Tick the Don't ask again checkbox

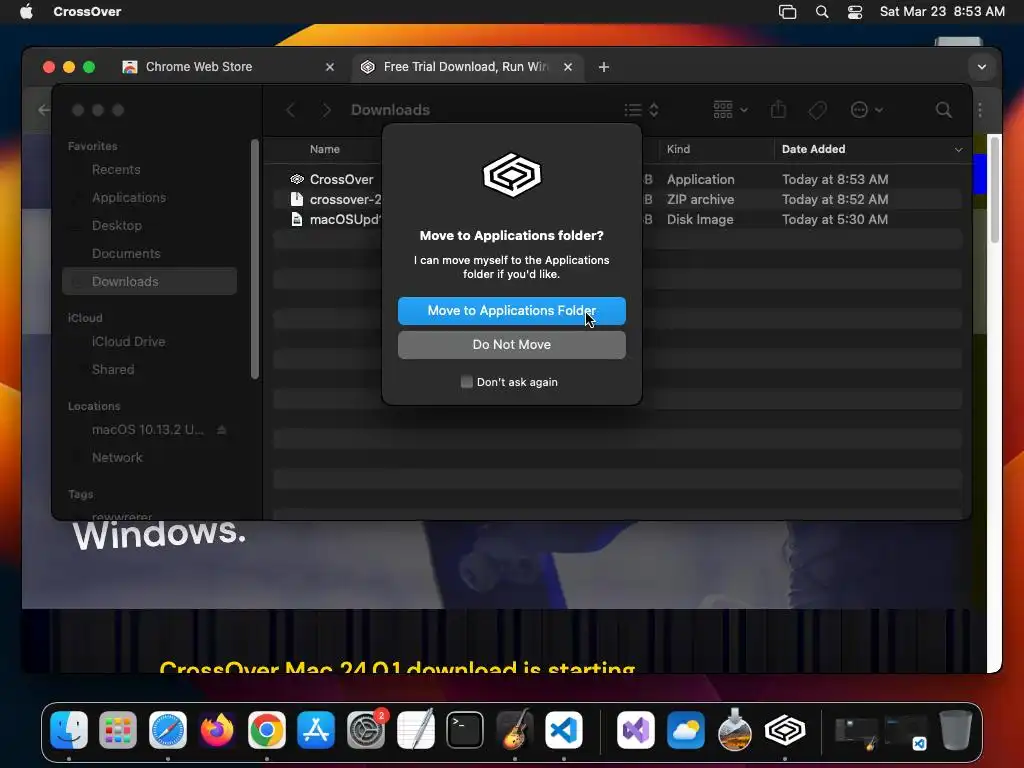pyautogui.click(x=466, y=382)
